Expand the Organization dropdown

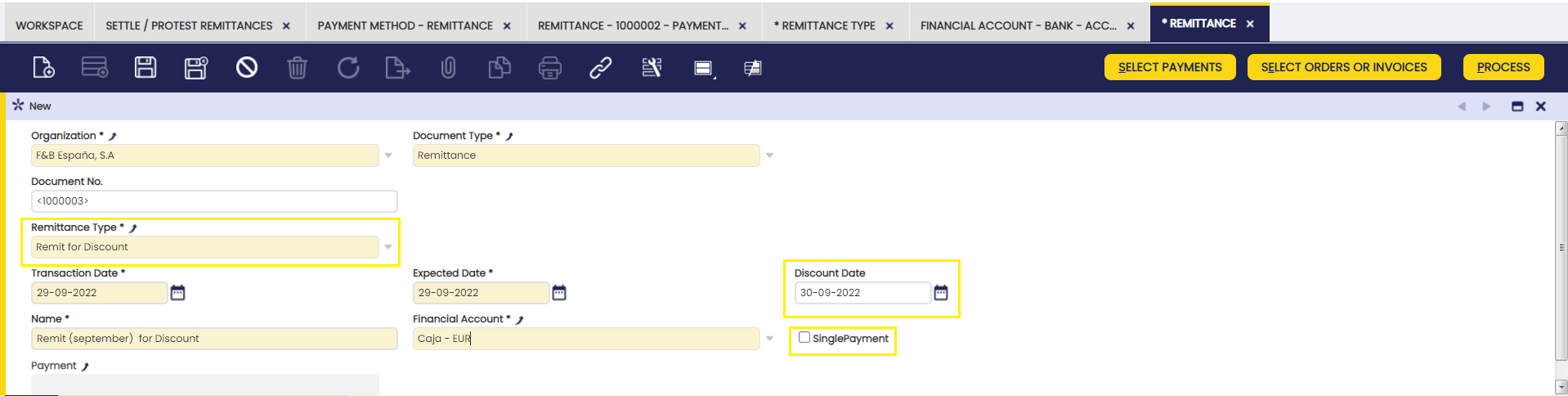tap(388, 155)
